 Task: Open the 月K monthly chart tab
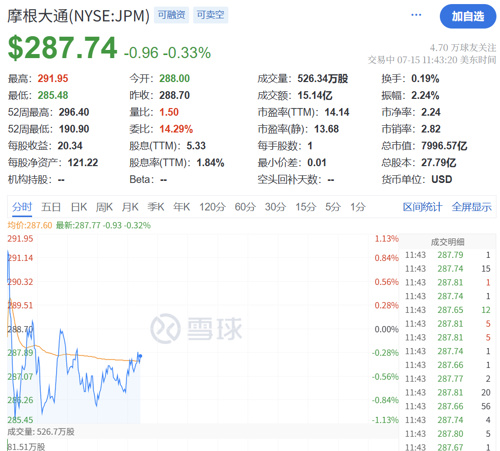130,207
